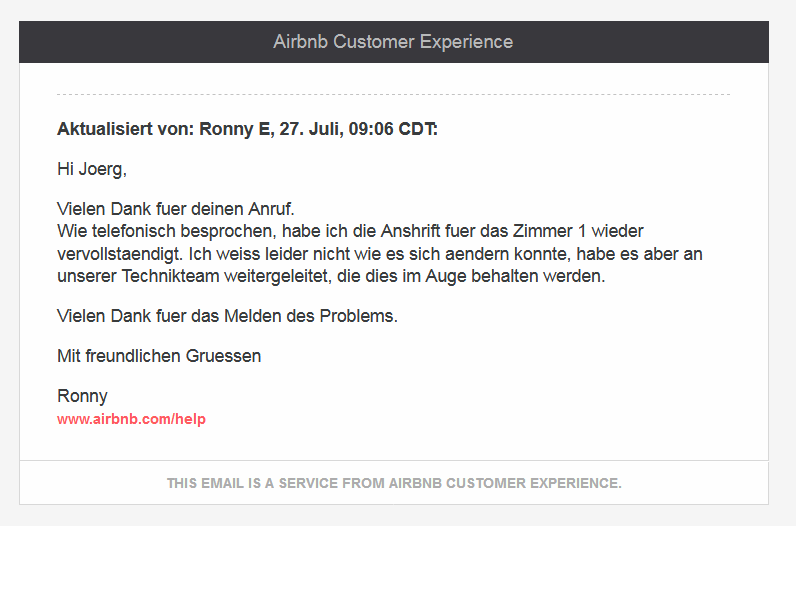Click the phrase 'im Auge behalten werden'

pos(515,276)
